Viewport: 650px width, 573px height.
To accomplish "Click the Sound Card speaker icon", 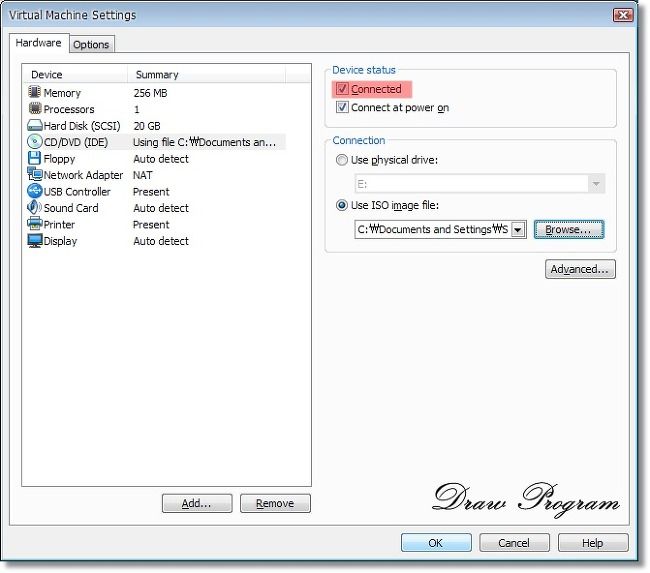I will tap(34, 207).
